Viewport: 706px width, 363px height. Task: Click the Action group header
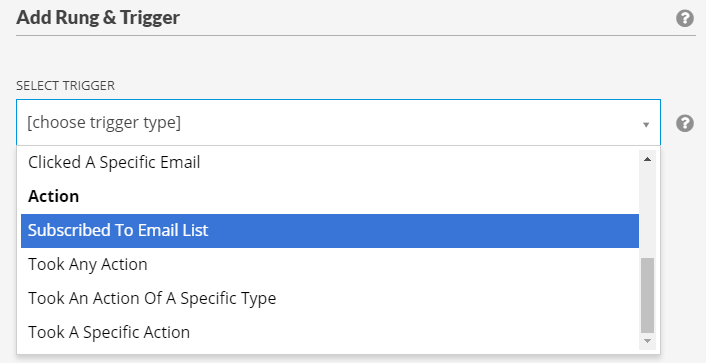pos(54,196)
